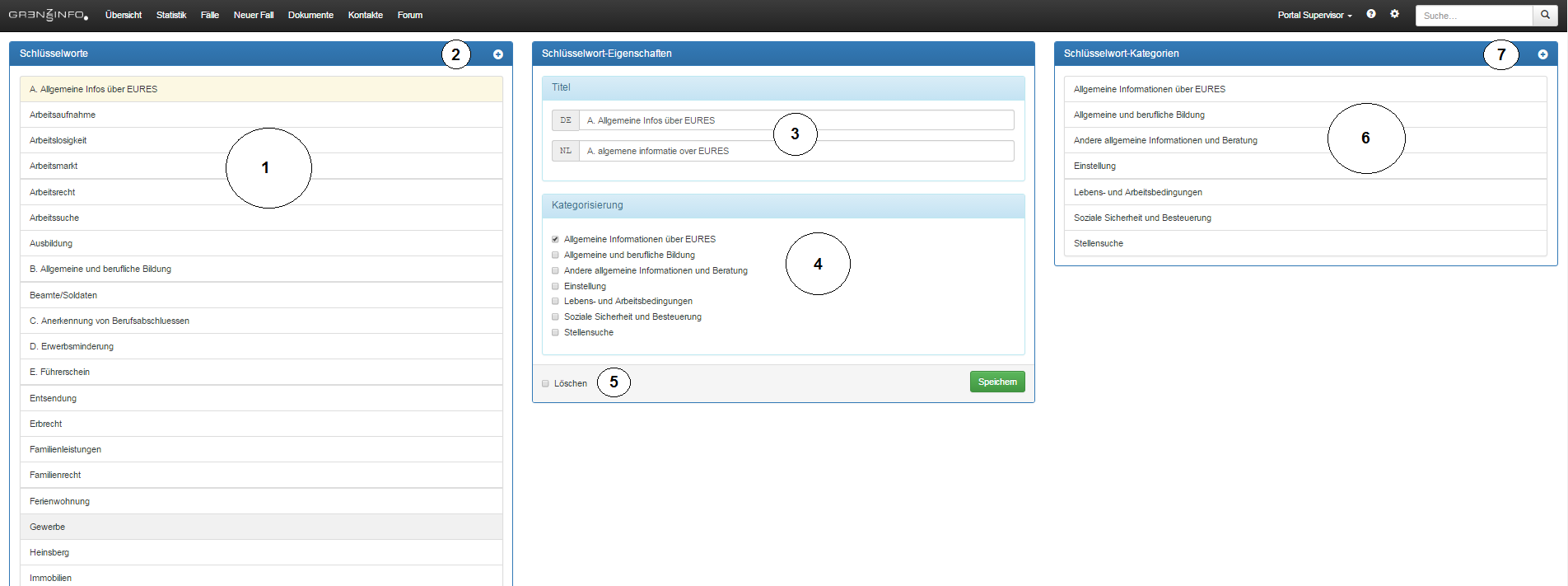Image resolution: width=1568 pixels, height=586 pixels.
Task: Open the settings gear icon
Action: [x=1394, y=14]
